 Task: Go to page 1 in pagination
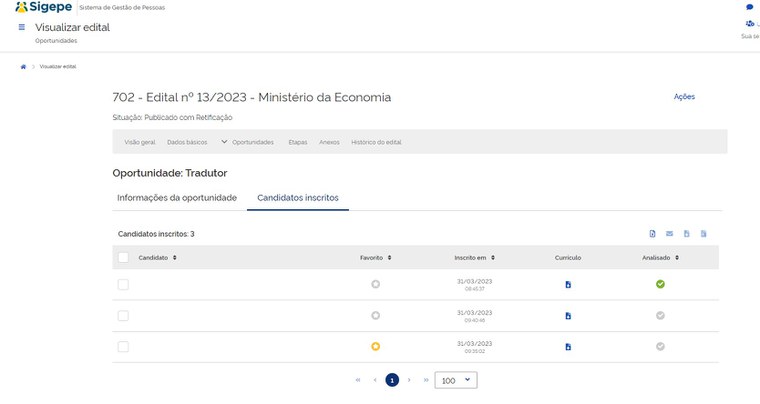click(392, 380)
